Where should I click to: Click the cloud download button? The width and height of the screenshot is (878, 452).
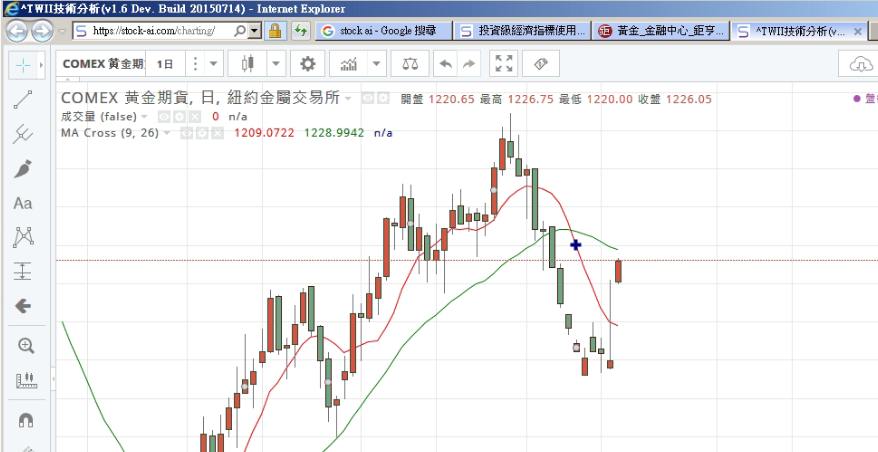point(858,64)
